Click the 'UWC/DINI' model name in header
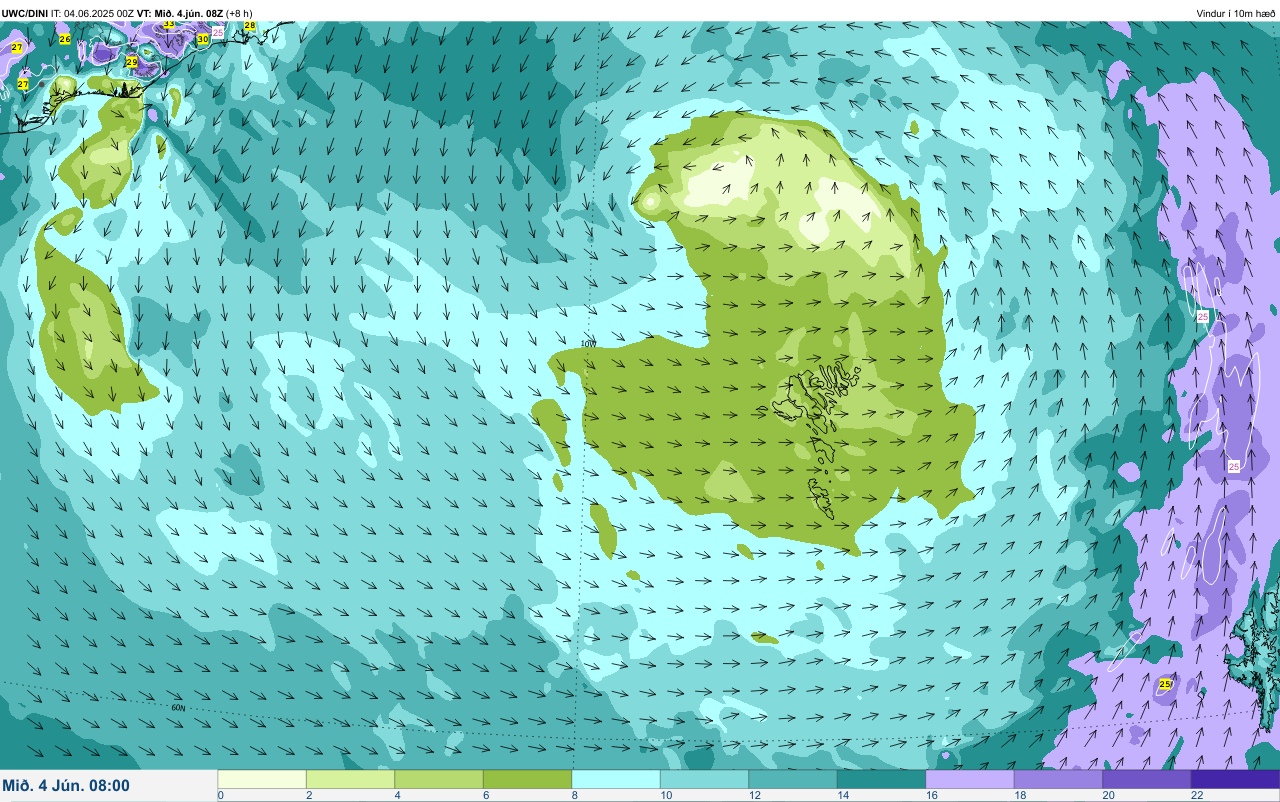The image size is (1280, 802). 25,13
